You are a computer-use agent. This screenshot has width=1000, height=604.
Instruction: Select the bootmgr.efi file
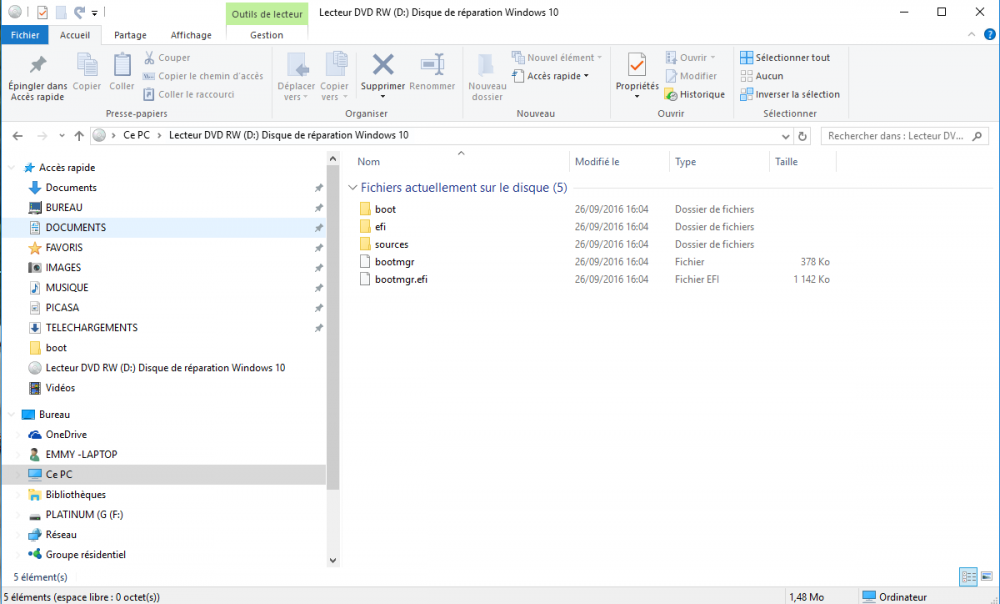(400, 279)
